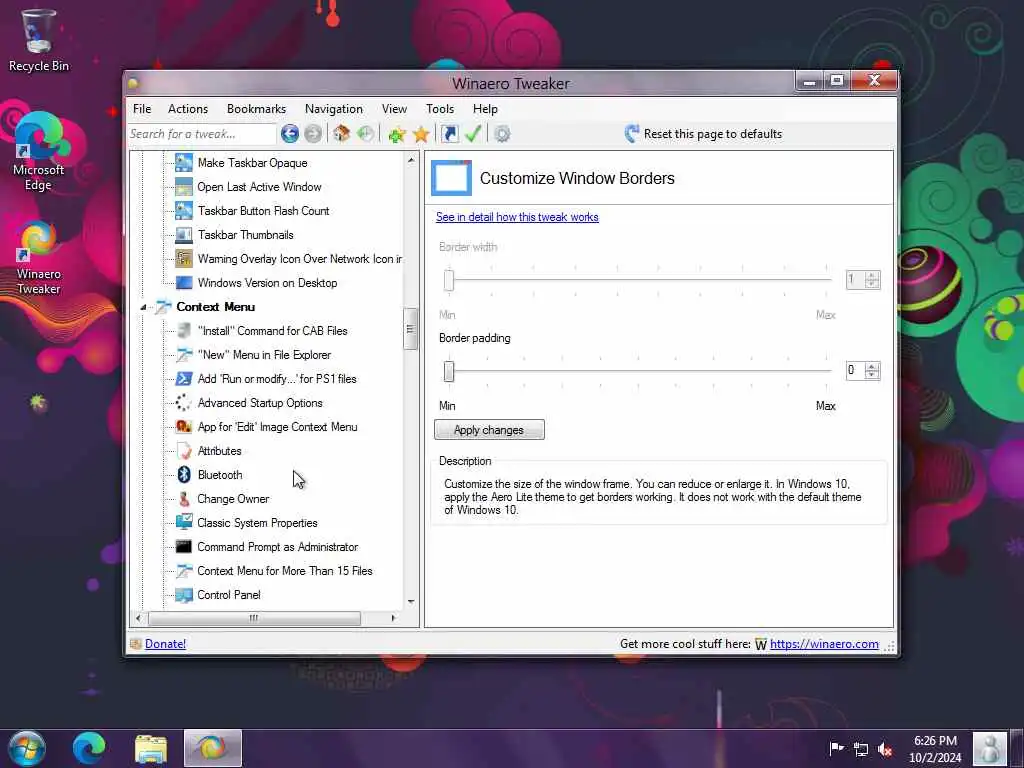Open the View menu
The width and height of the screenshot is (1024, 768).
[394, 109]
